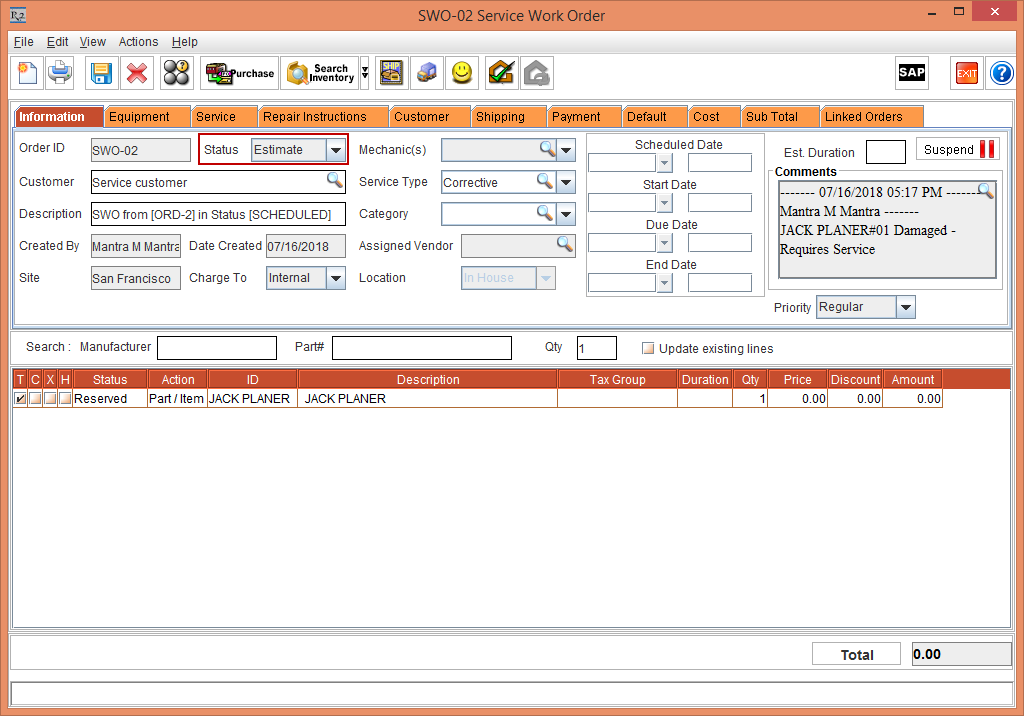Delete the work order with red X icon
1024x716 pixels.
coord(137,72)
